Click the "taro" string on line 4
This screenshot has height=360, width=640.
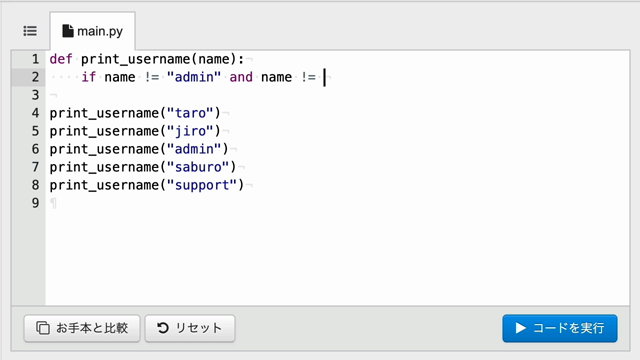(190, 113)
